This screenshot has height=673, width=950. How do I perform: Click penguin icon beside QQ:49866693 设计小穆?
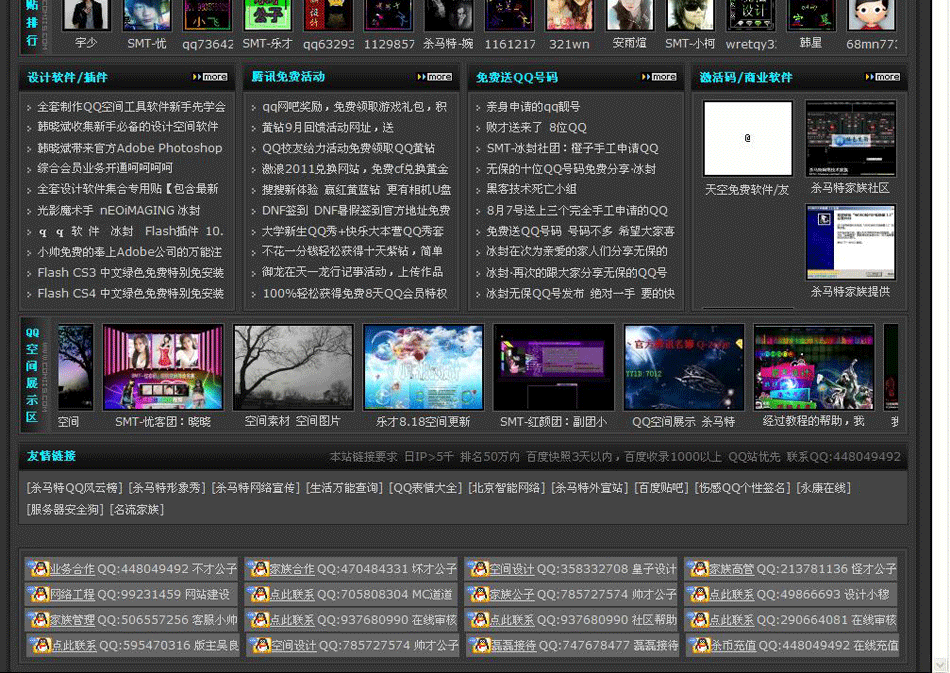click(x=700, y=594)
